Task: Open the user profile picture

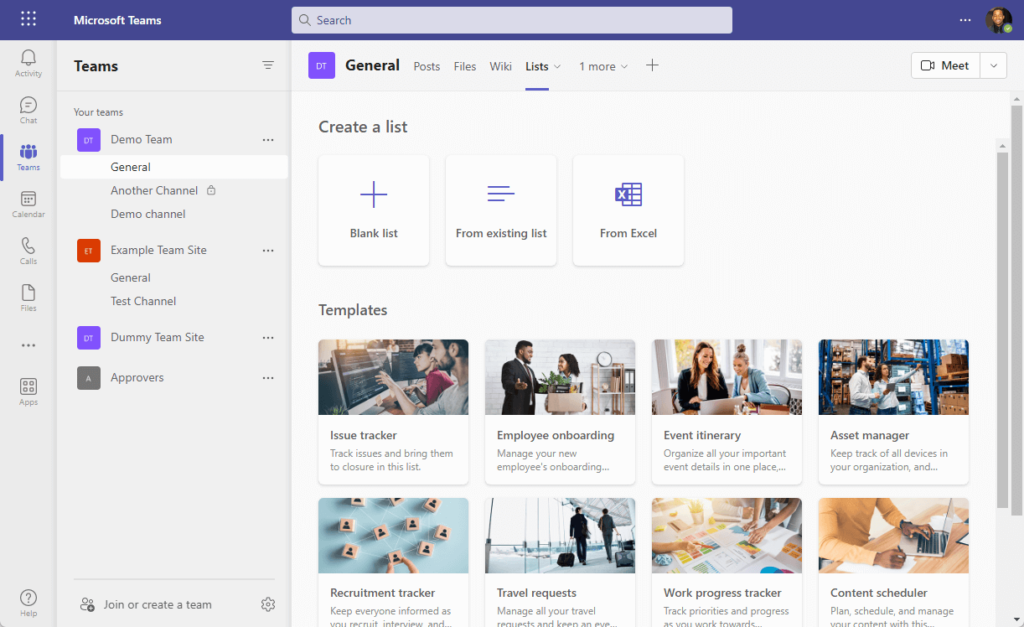Action: pos(999,20)
